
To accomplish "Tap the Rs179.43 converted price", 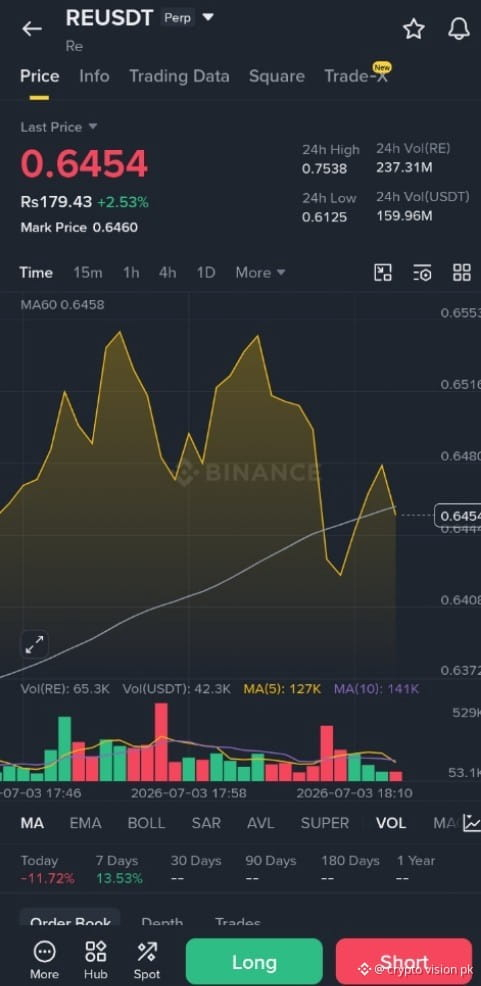I will (56, 202).
